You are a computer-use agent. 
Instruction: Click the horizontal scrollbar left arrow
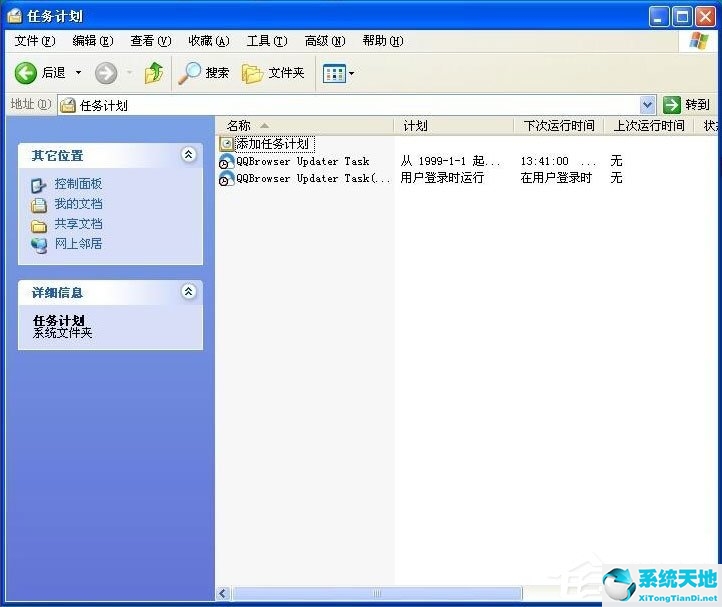223,593
